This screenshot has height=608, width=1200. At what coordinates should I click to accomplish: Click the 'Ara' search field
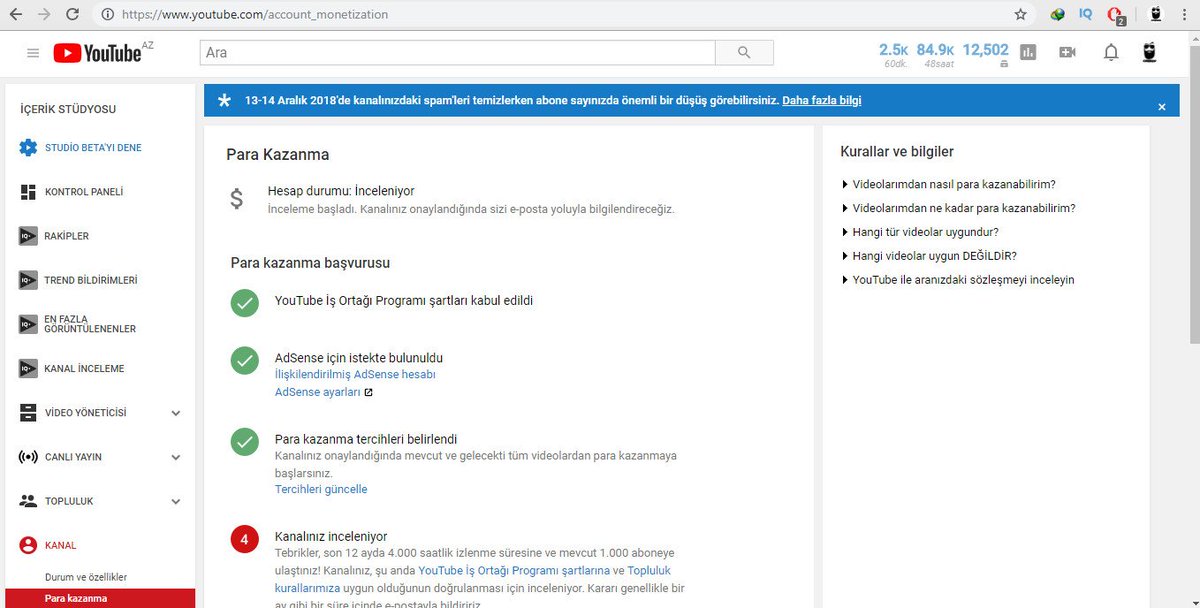point(457,53)
